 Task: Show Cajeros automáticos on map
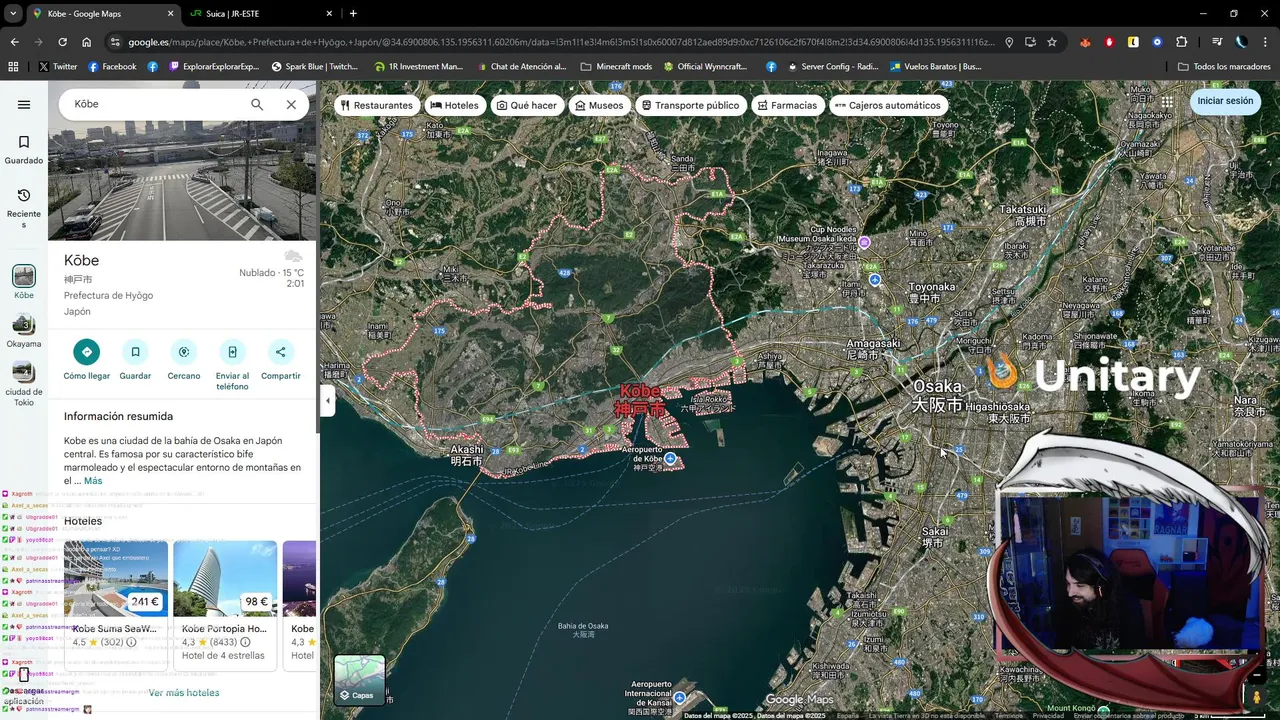pos(888,105)
